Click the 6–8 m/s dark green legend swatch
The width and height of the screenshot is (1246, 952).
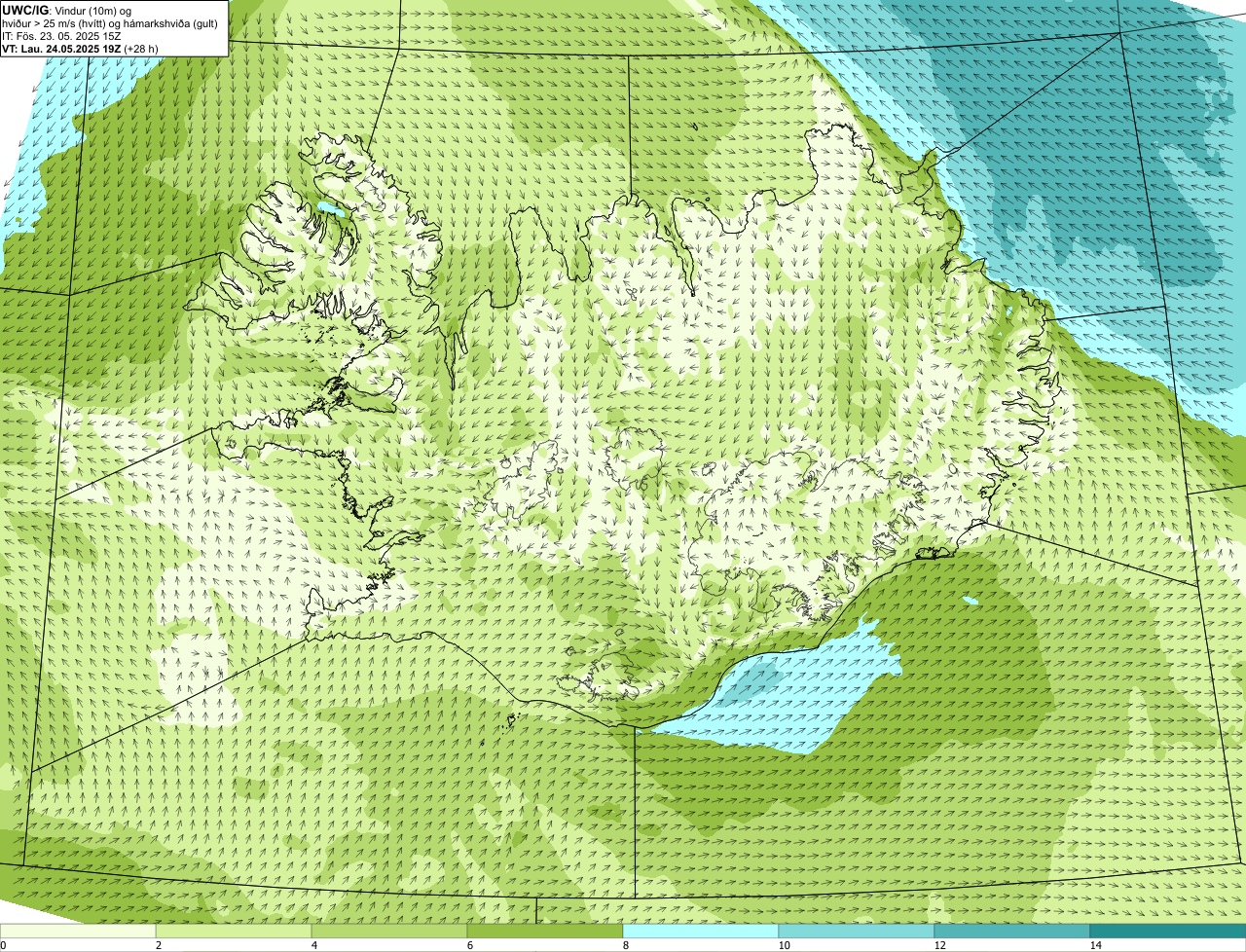(x=545, y=932)
